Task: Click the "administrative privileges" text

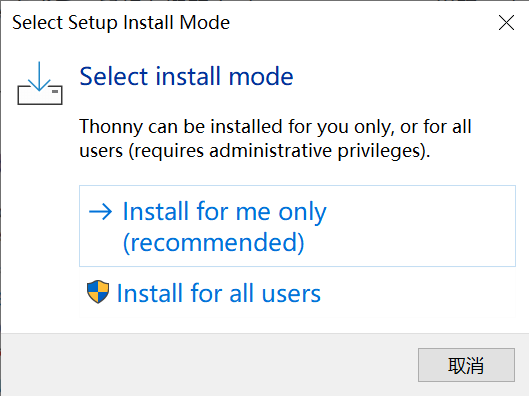Action: coord(314,150)
